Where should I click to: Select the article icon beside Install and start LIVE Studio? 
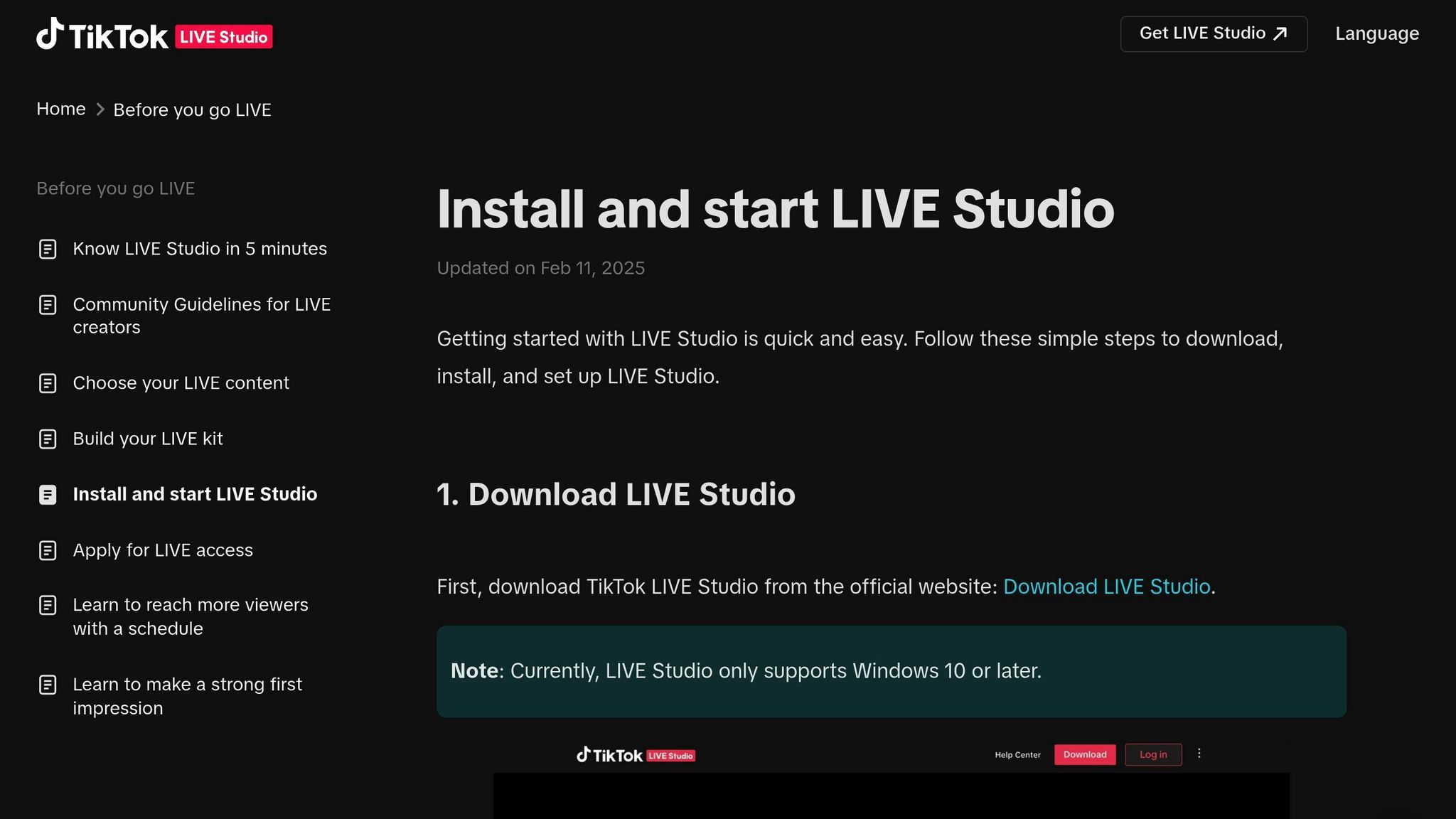(x=48, y=494)
